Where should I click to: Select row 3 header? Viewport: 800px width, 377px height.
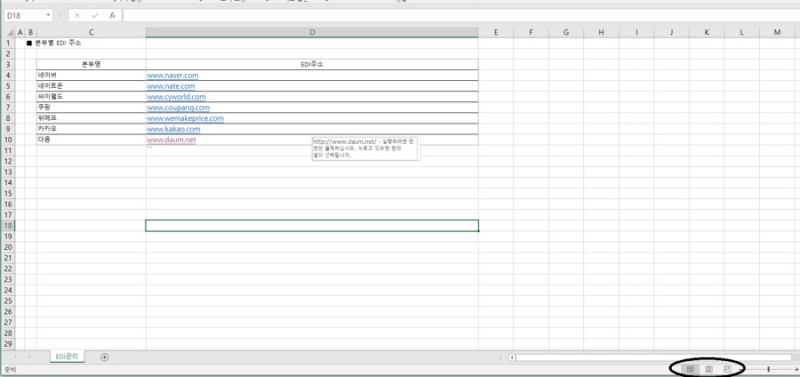8,64
